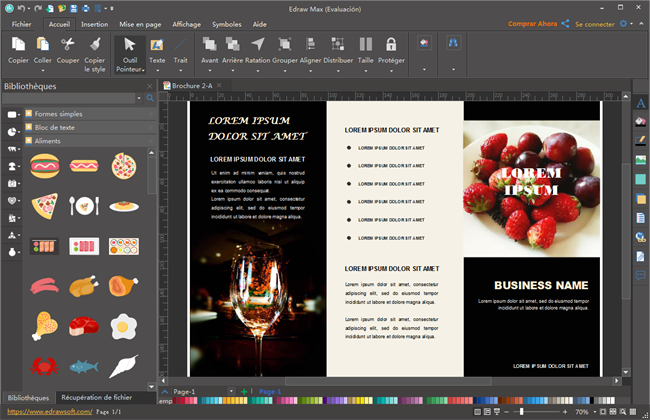The height and width of the screenshot is (420, 650).
Task: Click the zoom slider in status bar
Action: [x=520, y=411]
